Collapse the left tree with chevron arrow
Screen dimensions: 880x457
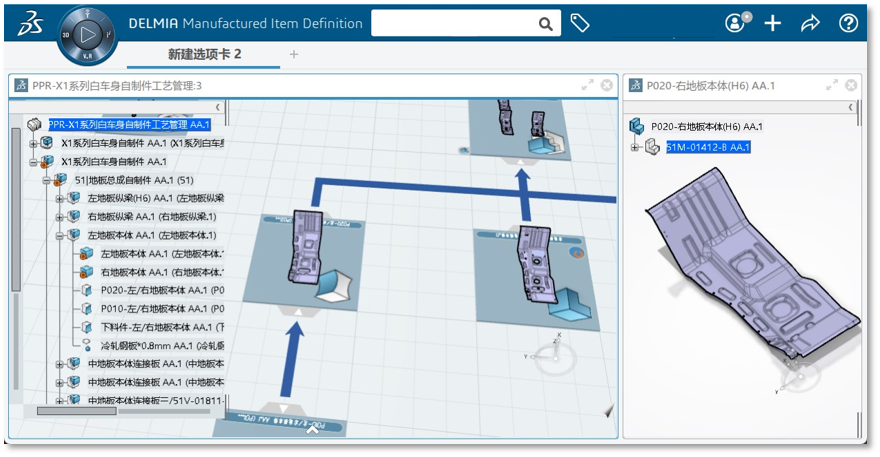pyautogui.click(x=218, y=107)
